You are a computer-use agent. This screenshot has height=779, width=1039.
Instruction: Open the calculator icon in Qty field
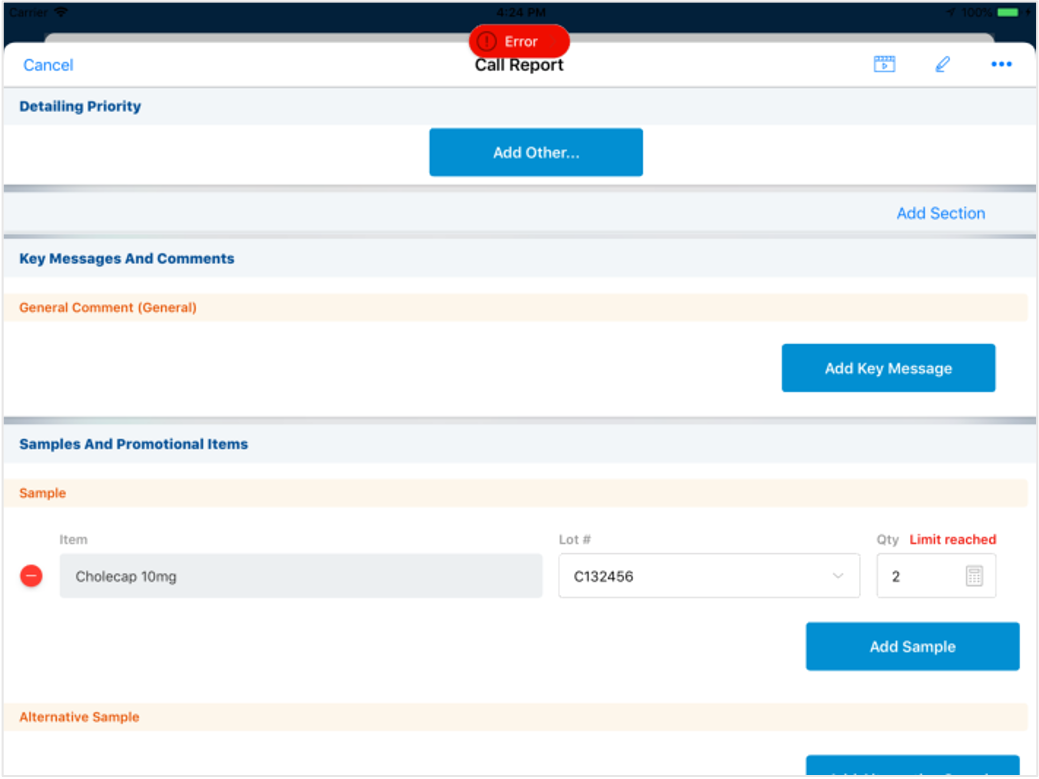click(x=975, y=576)
